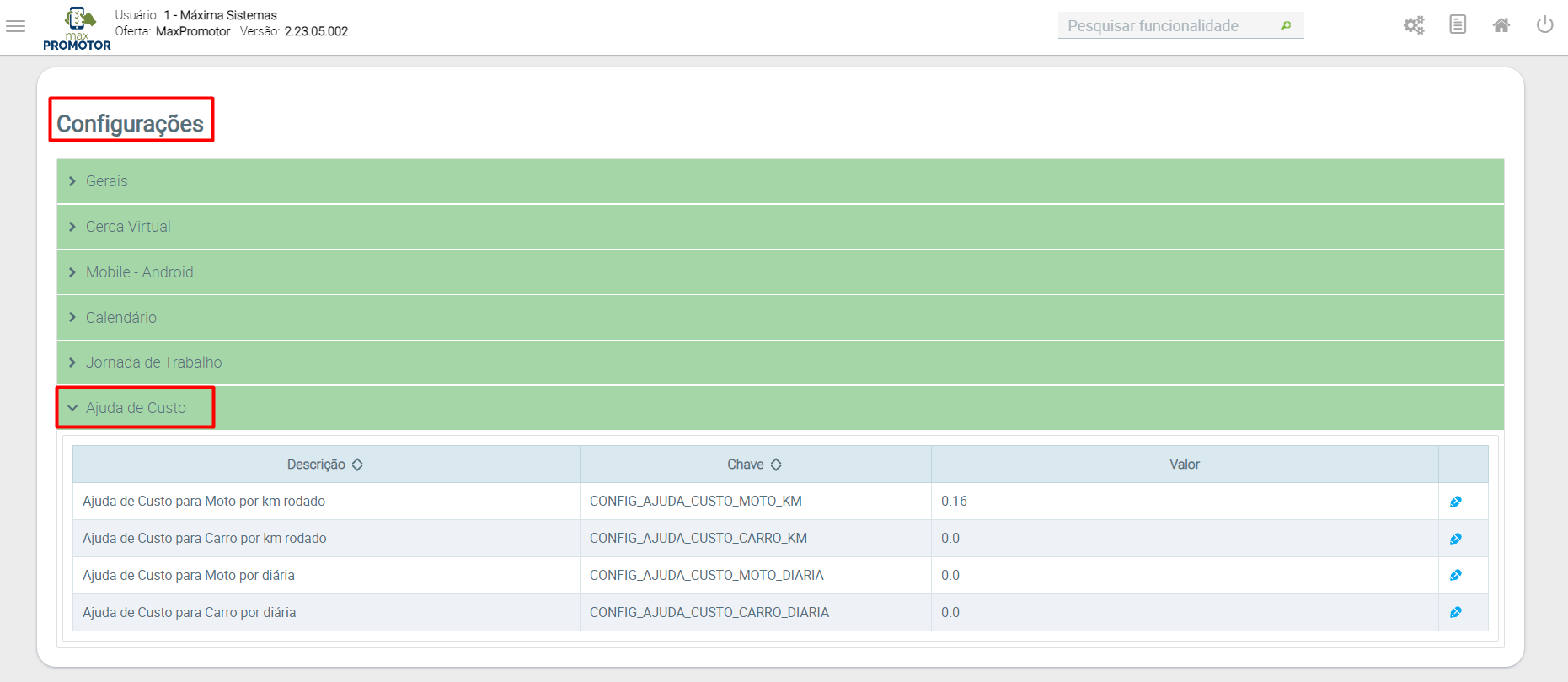The image size is (1568, 682).
Task: Click the Valor column header
Action: (x=1185, y=465)
